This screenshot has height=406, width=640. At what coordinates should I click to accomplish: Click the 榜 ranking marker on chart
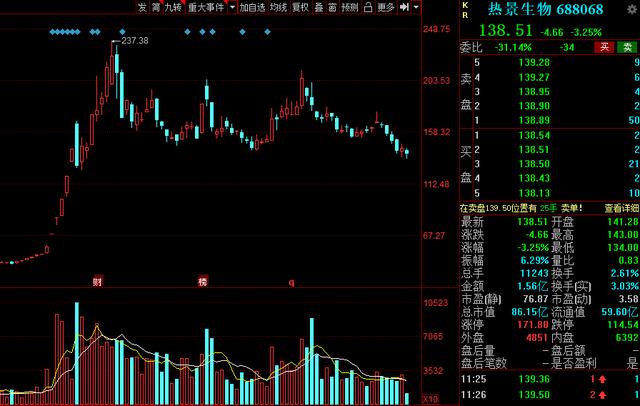[x=203, y=281]
